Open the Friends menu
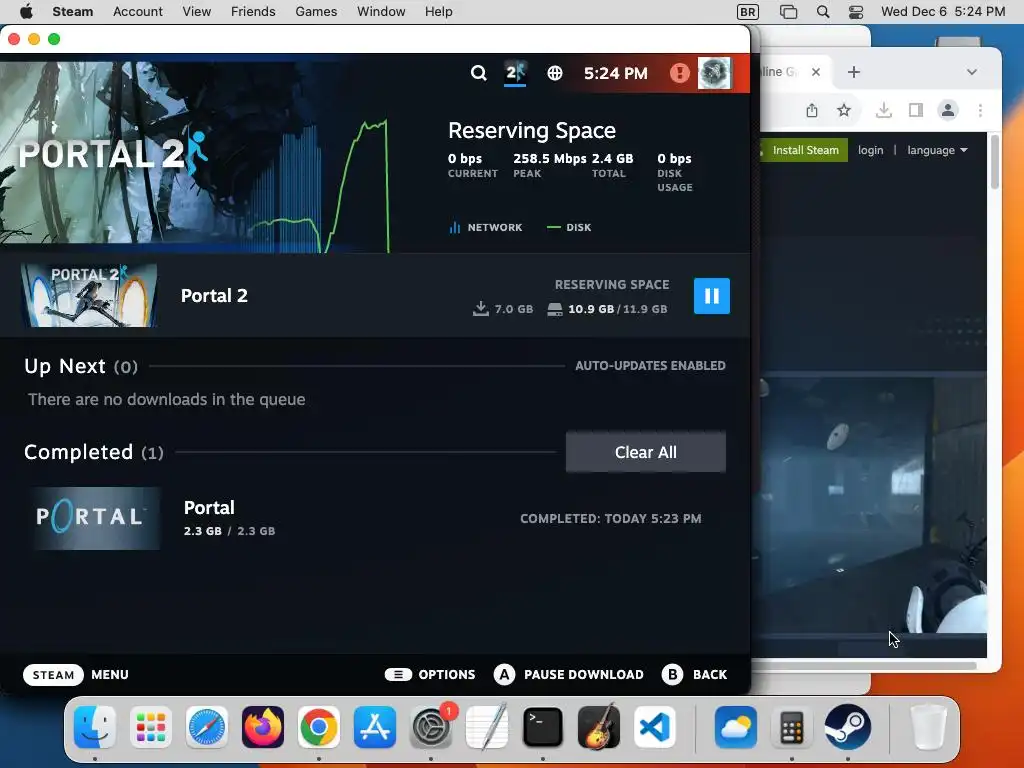1024x768 pixels. pos(253,12)
